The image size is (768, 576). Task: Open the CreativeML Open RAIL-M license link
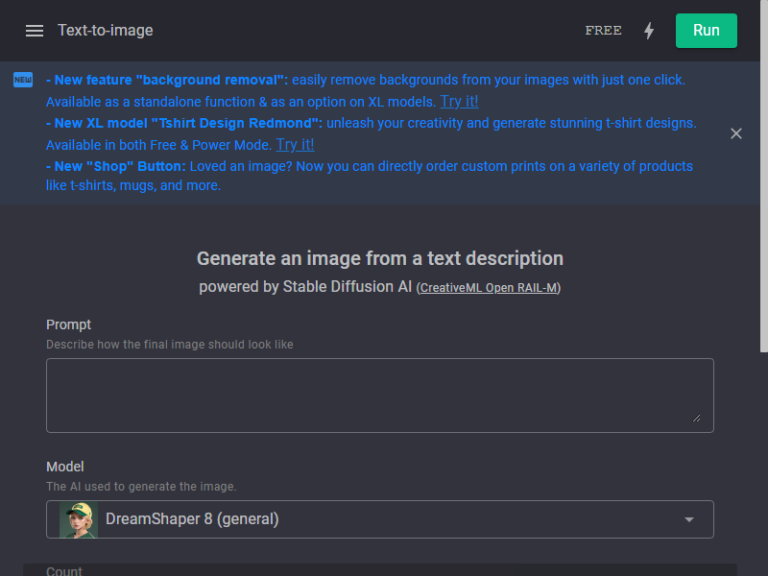488,288
